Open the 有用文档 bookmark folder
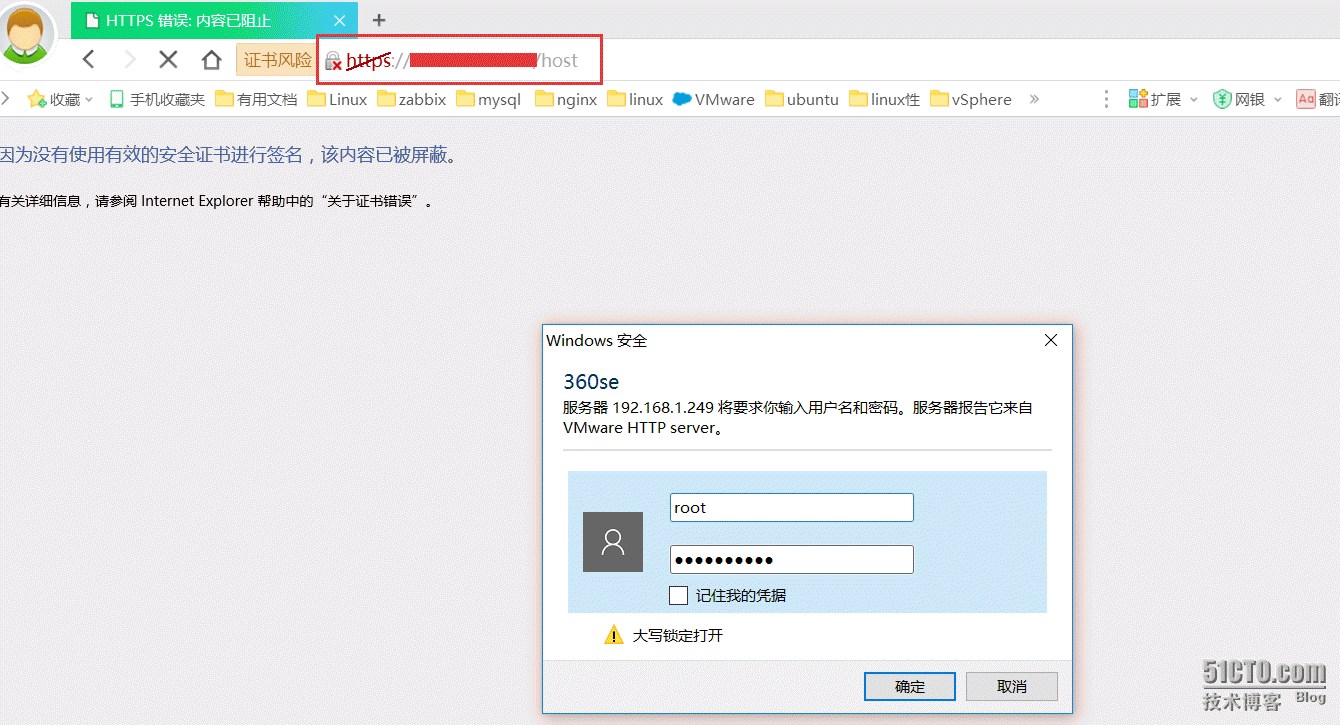 [x=256, y=99]
